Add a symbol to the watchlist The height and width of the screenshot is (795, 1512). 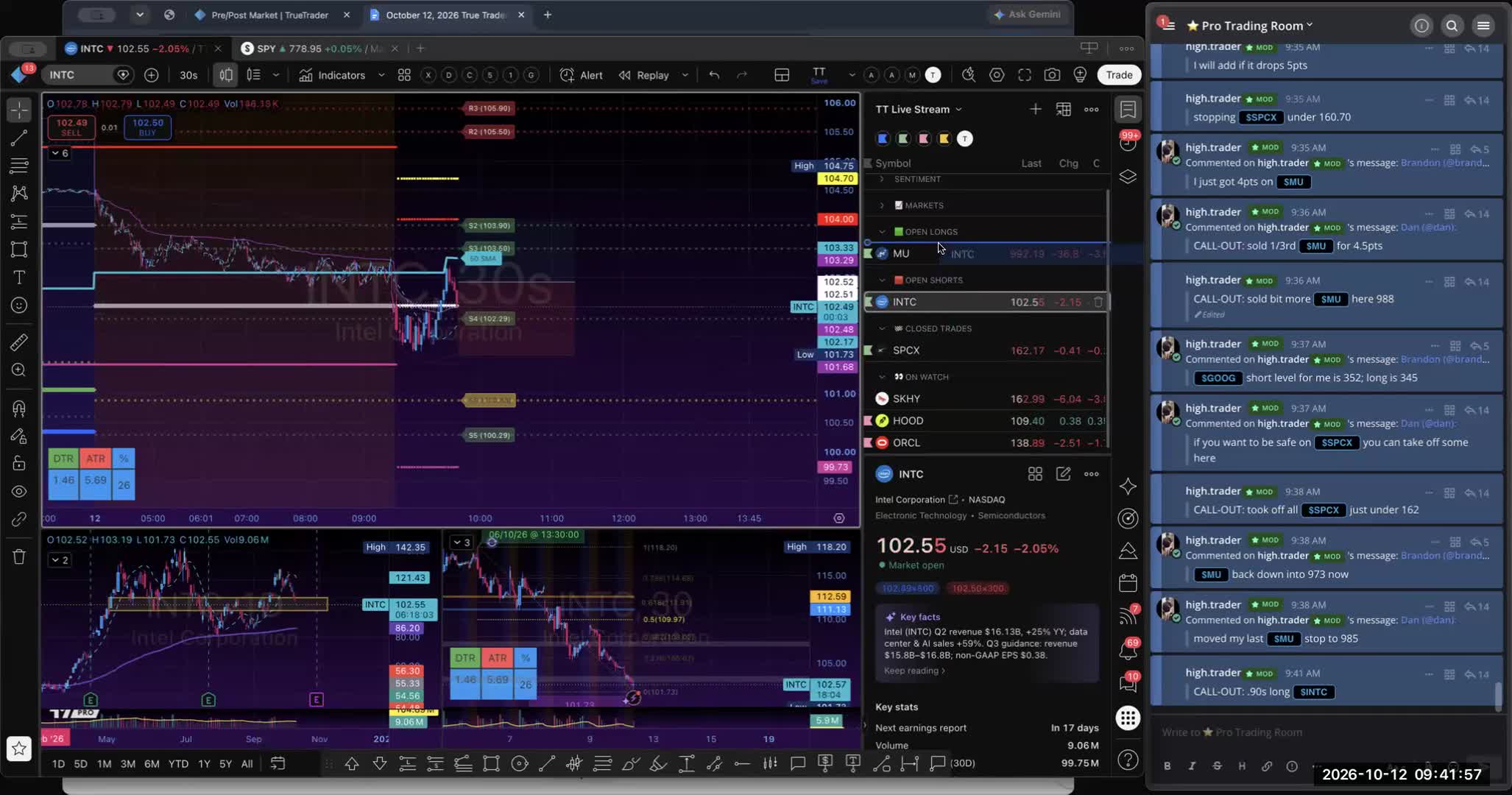(1035, 109)
